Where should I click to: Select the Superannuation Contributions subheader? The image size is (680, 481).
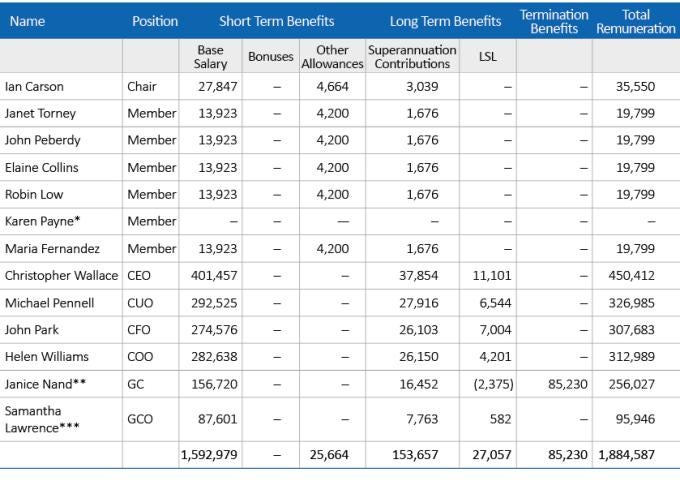pos(412,56)
